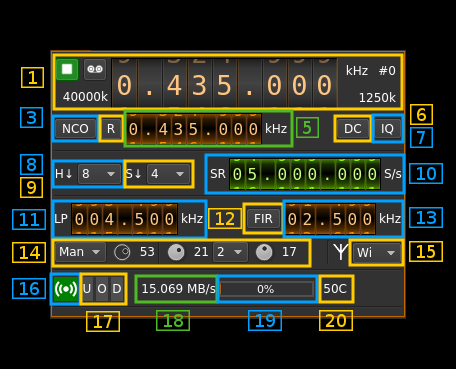Click the antenna icon beside Wi dropdown
This screenshot has width=456, height=369.
341,252
